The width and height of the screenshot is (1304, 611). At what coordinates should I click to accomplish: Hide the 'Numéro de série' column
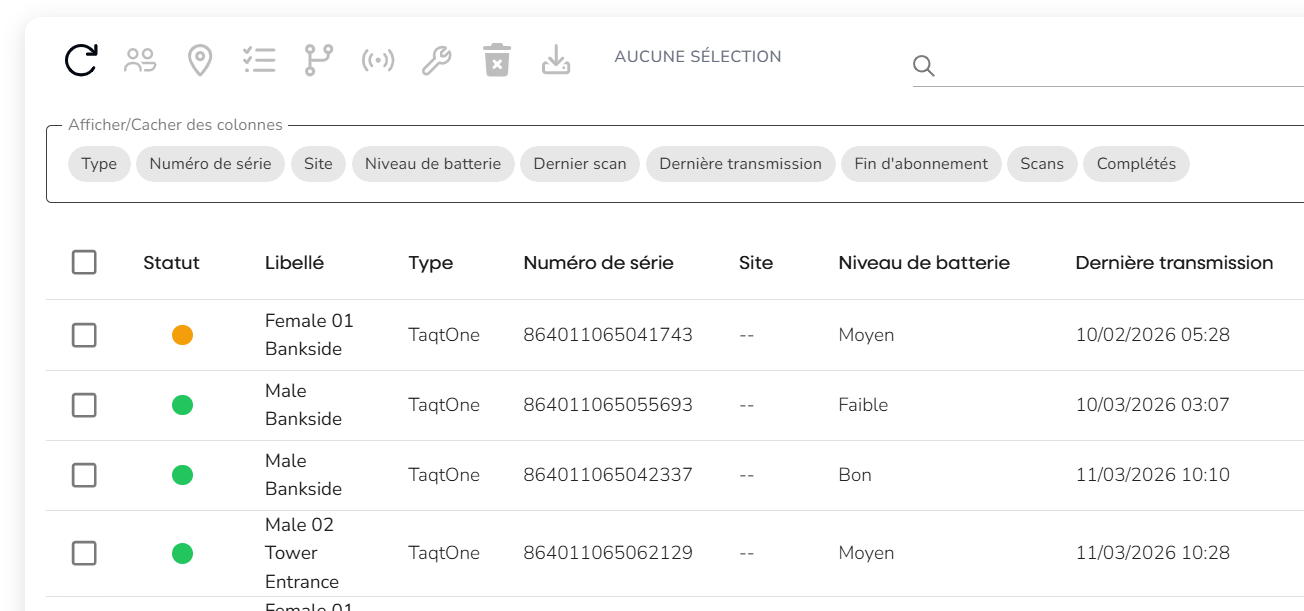pyautogui.click(x=210, y=163)
